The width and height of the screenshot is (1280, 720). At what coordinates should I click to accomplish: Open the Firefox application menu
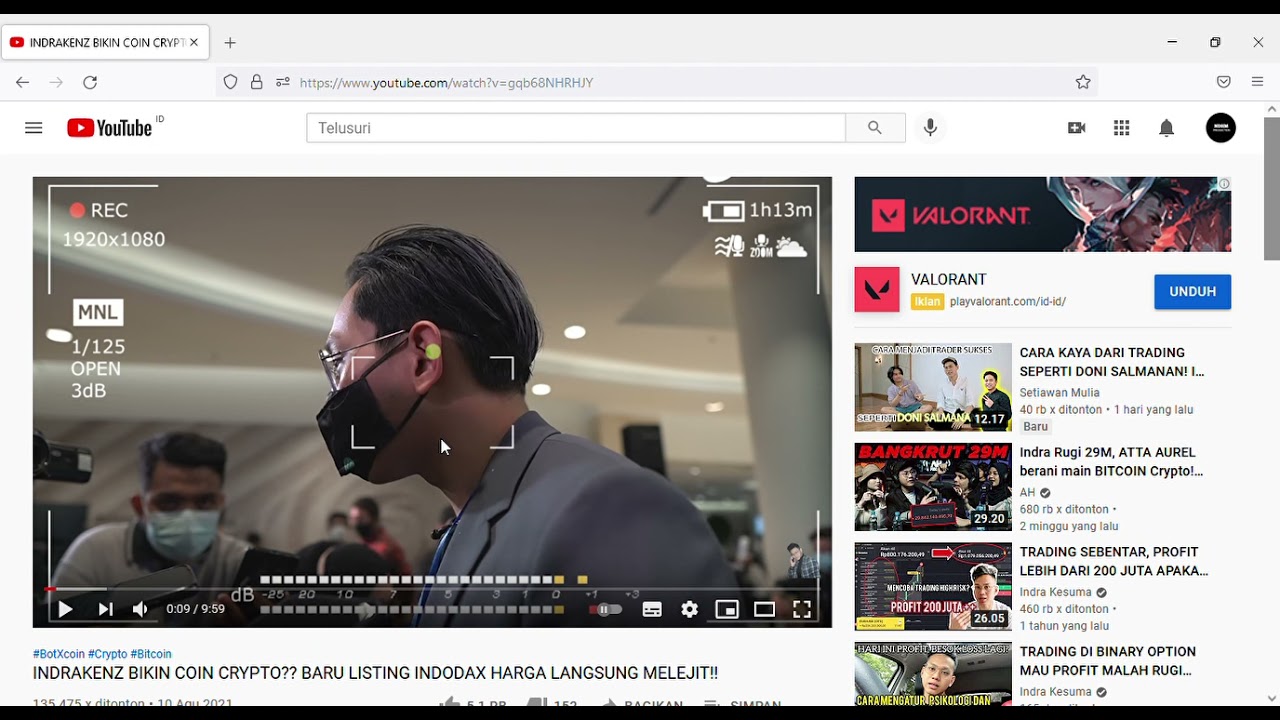pos(1258,82)
